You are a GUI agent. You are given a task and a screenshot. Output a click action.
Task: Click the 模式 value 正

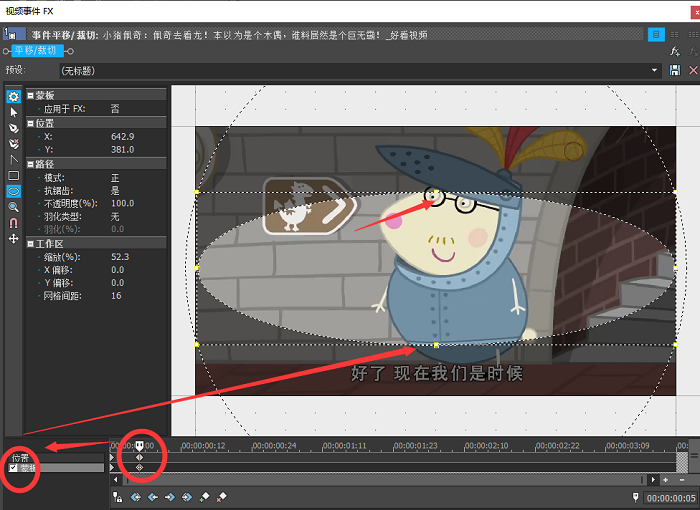click(115, 177)
